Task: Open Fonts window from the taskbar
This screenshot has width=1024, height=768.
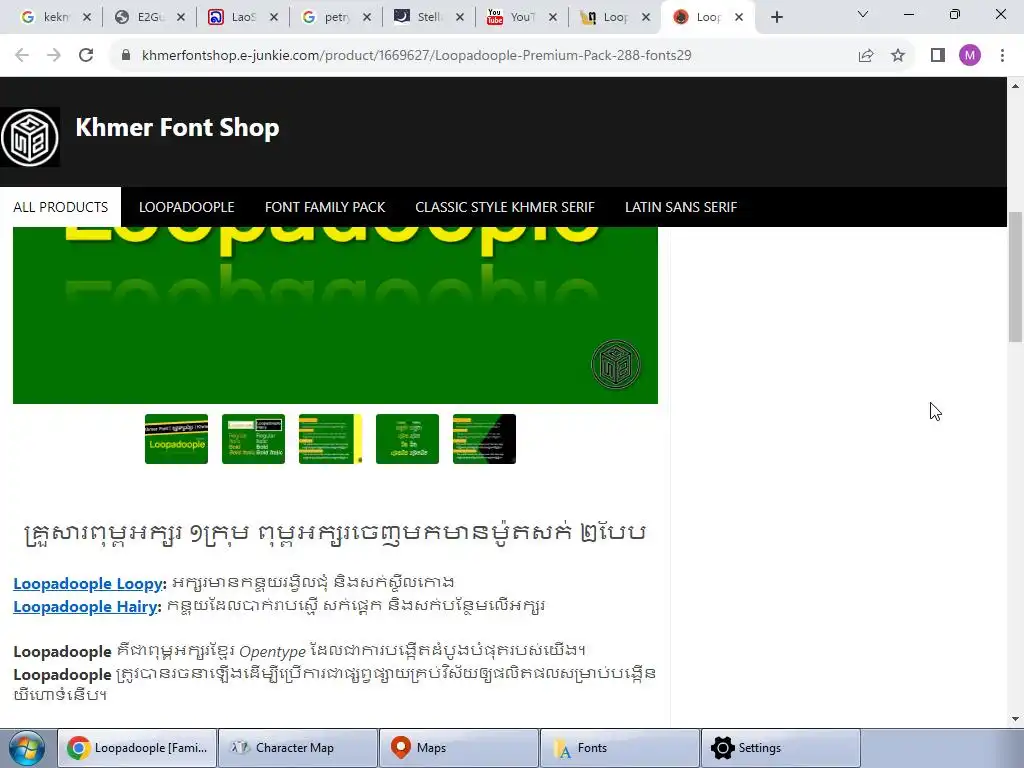Action: [x=619, y=748]
